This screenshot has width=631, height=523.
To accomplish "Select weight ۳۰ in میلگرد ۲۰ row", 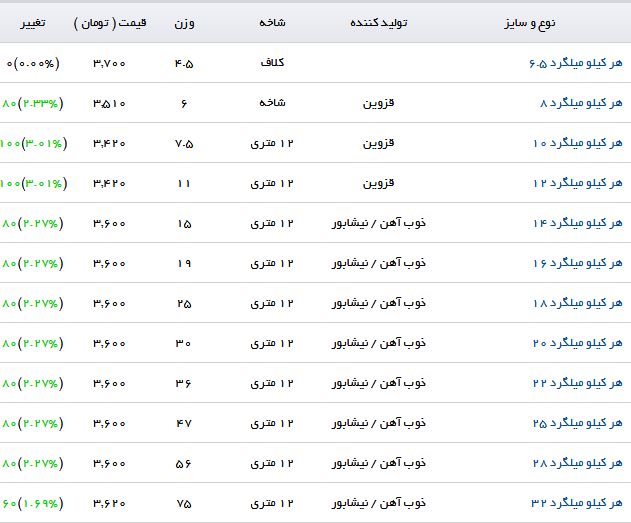I will 184,344.
